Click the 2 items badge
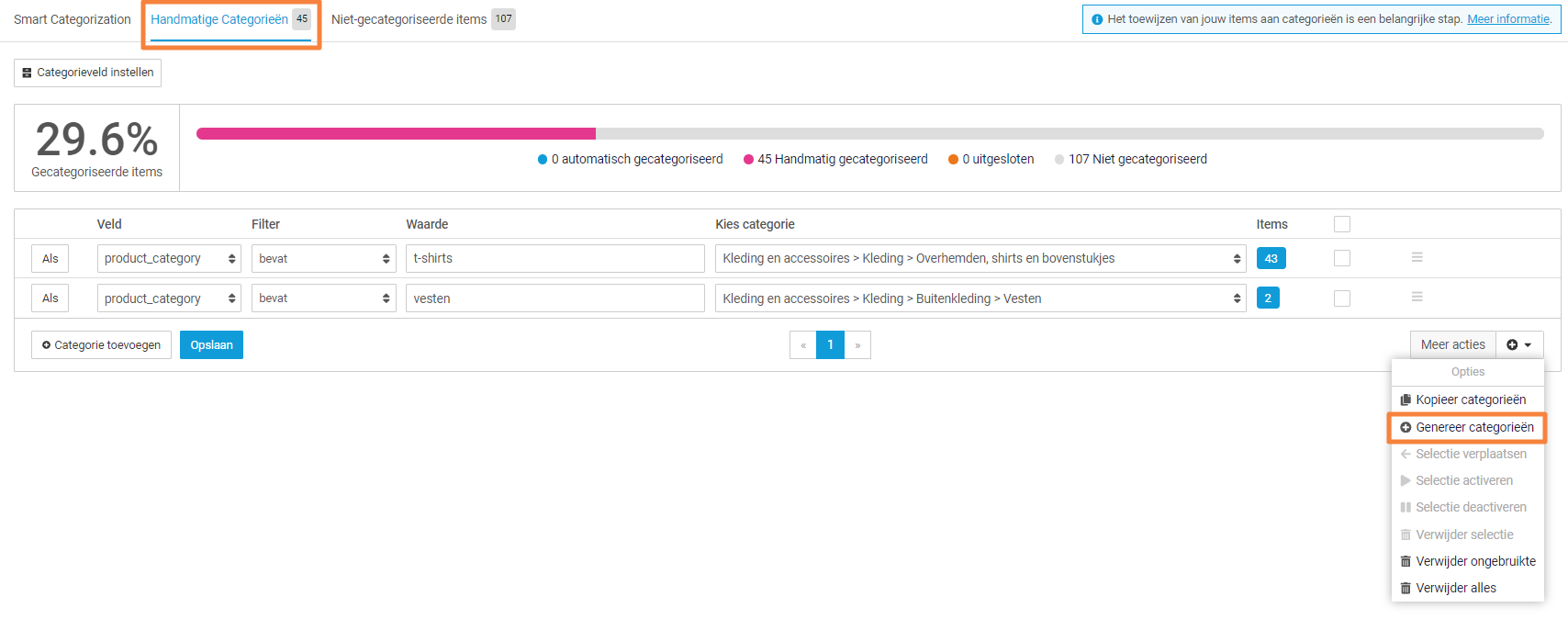Screen dimensions: 1568x619 [x=1267, y=298]
